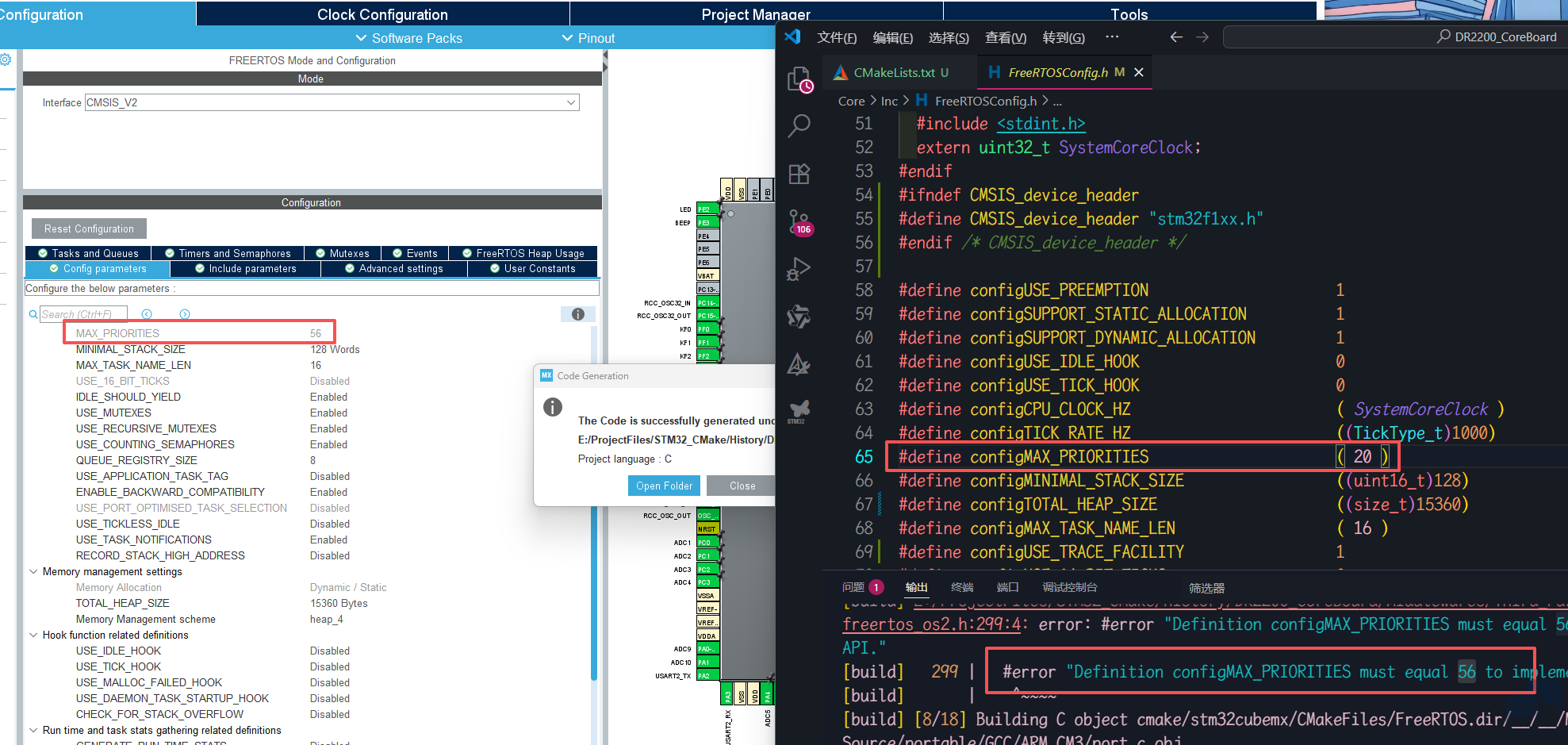Click Open Folder in Code Generation dialog

point(664,486)
